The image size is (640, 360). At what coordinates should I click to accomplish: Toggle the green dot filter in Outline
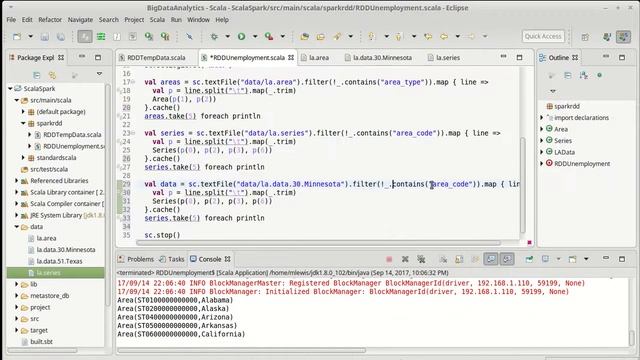[599, 76]
